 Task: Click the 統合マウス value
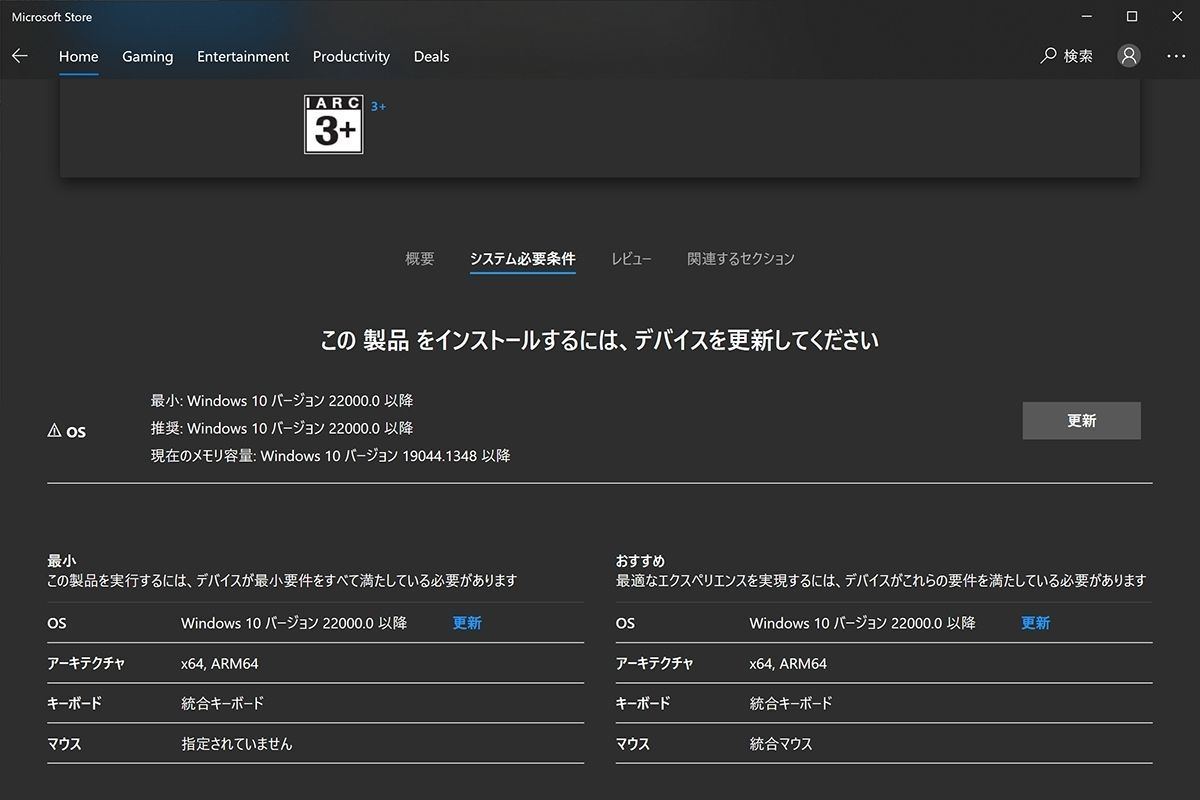[x=781, y=744]
